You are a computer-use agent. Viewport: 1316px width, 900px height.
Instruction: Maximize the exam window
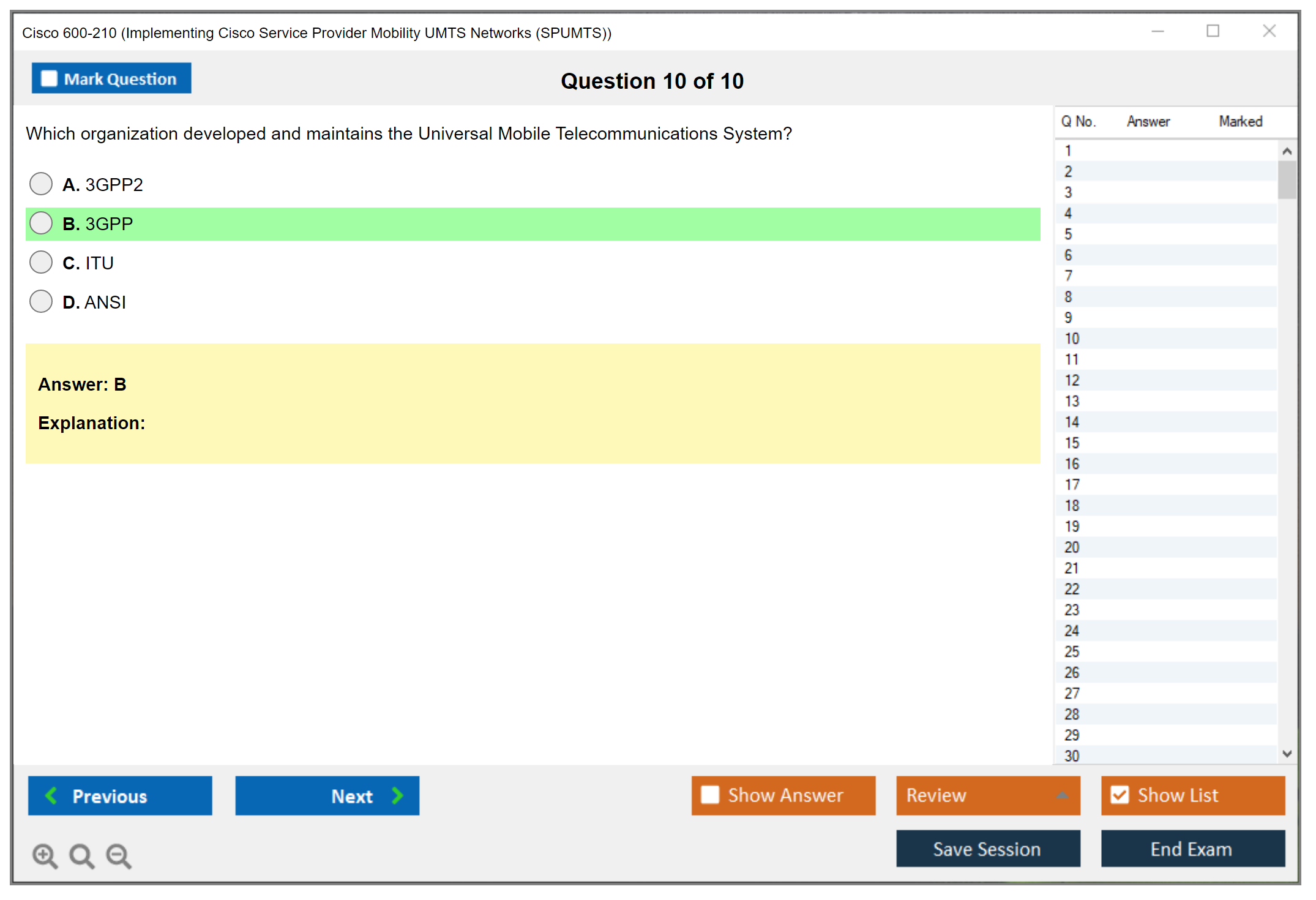1213,31
